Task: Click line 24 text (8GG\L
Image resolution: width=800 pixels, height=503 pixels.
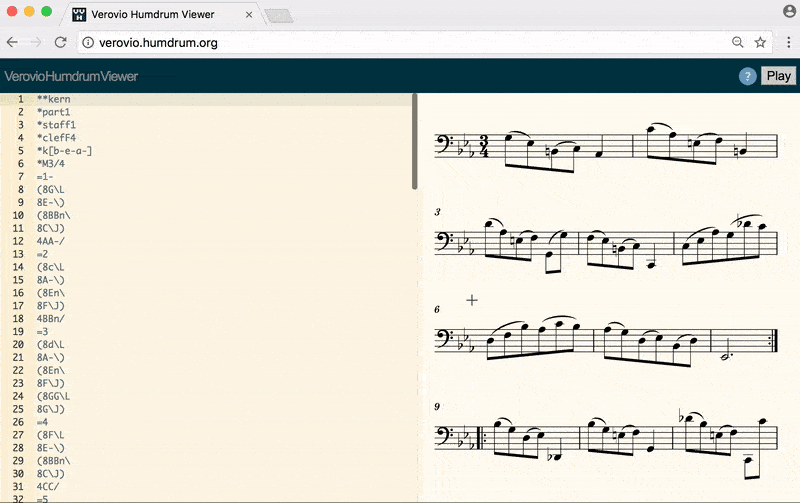Action: coord(54,396)
